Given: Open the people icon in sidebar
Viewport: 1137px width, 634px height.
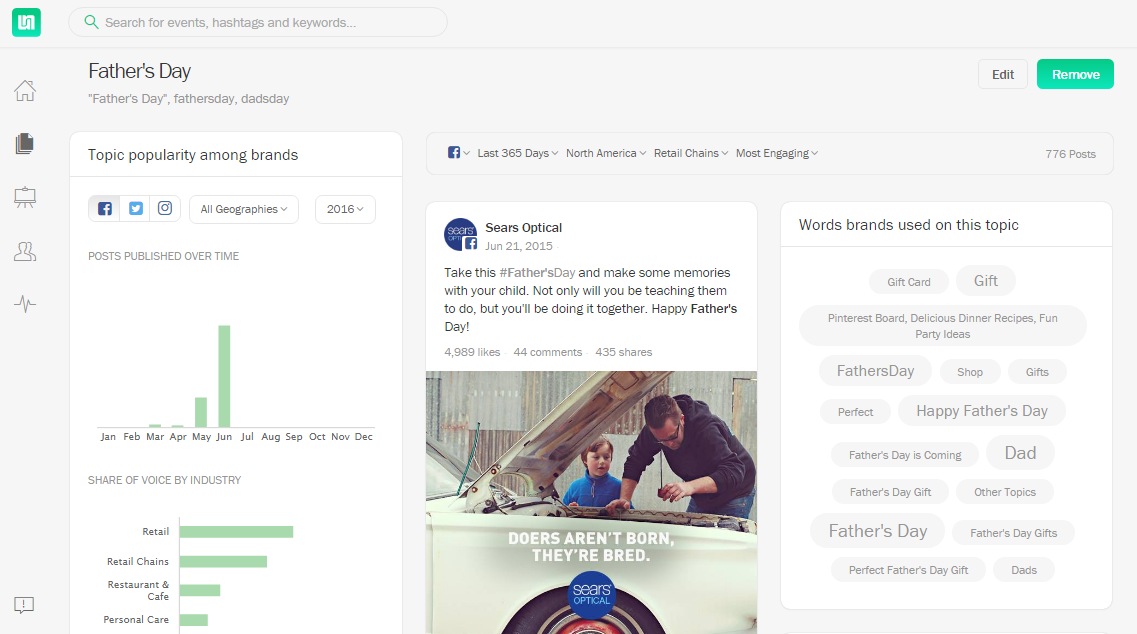Looking at the screenshot, I should (25, 251).
